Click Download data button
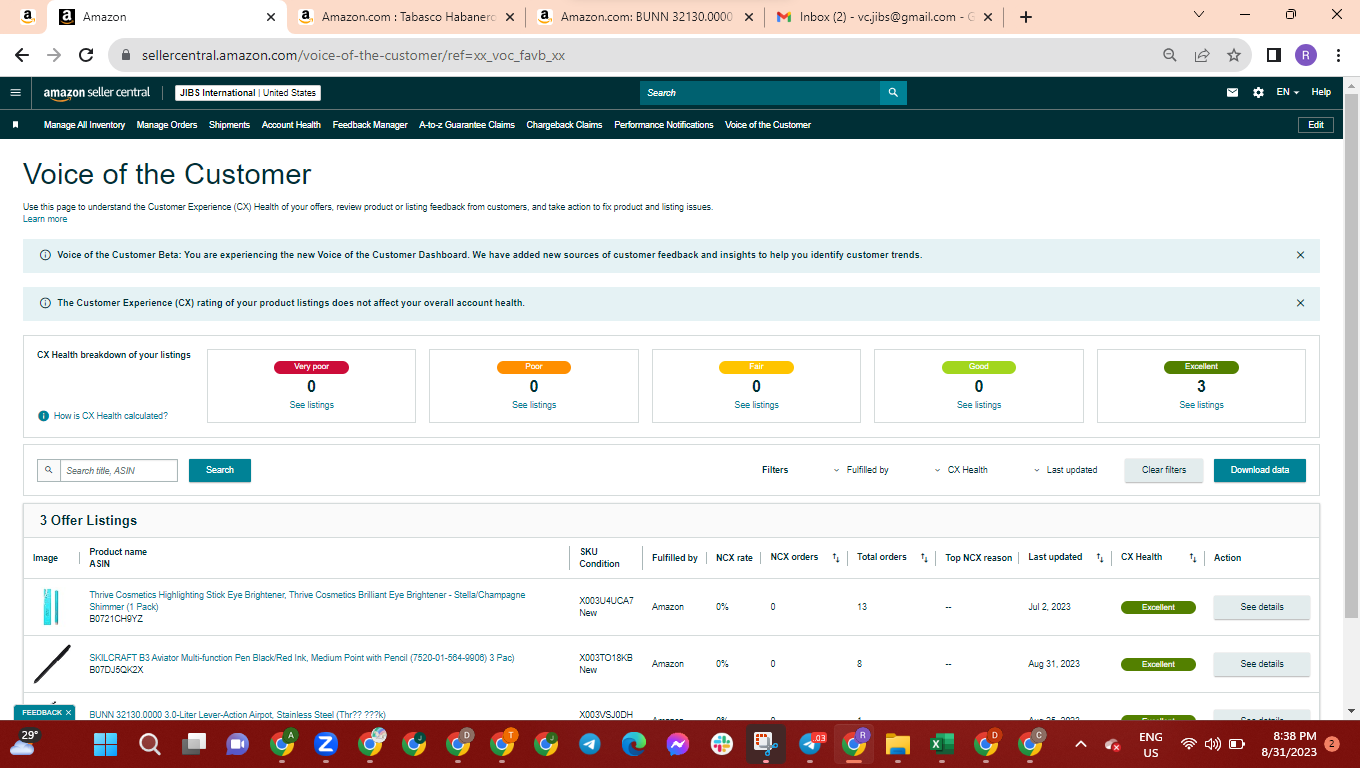This screenshot has height=768, width=1360. (x=1260, y=470)
